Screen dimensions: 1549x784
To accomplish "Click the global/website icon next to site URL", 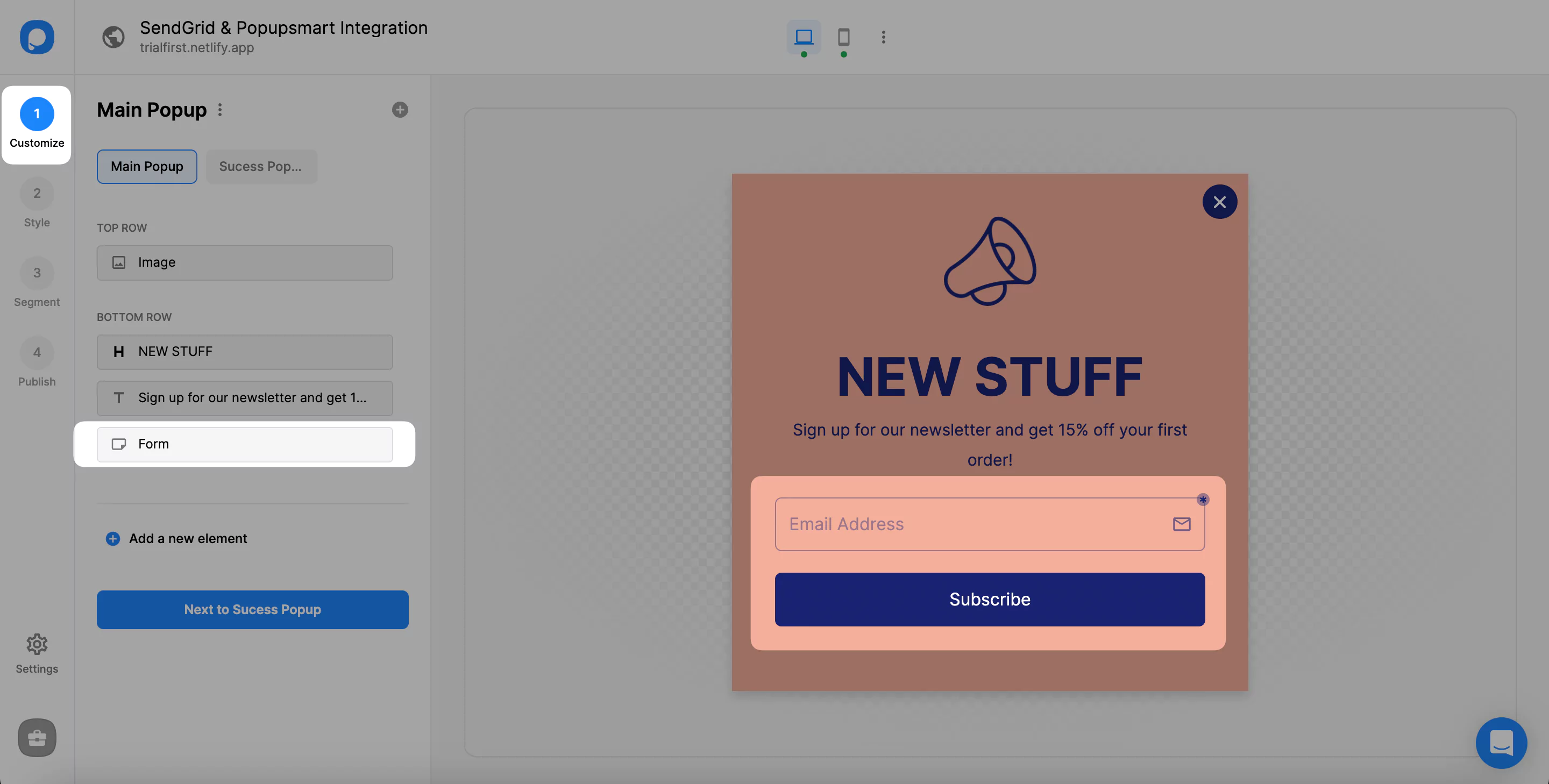I will pyautogui.click(x=113, y=37).
